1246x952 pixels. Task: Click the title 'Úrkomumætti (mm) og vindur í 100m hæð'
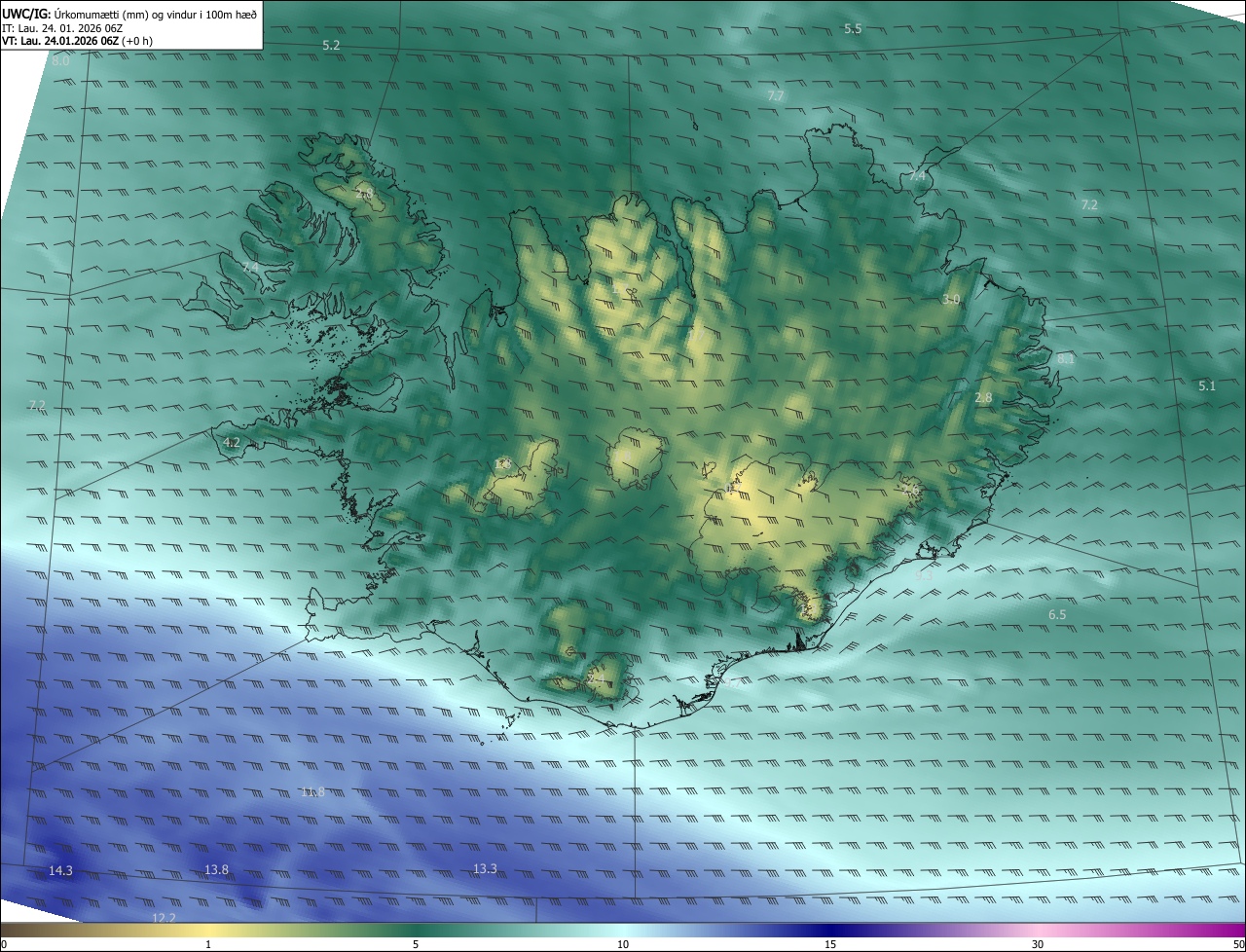155,13
